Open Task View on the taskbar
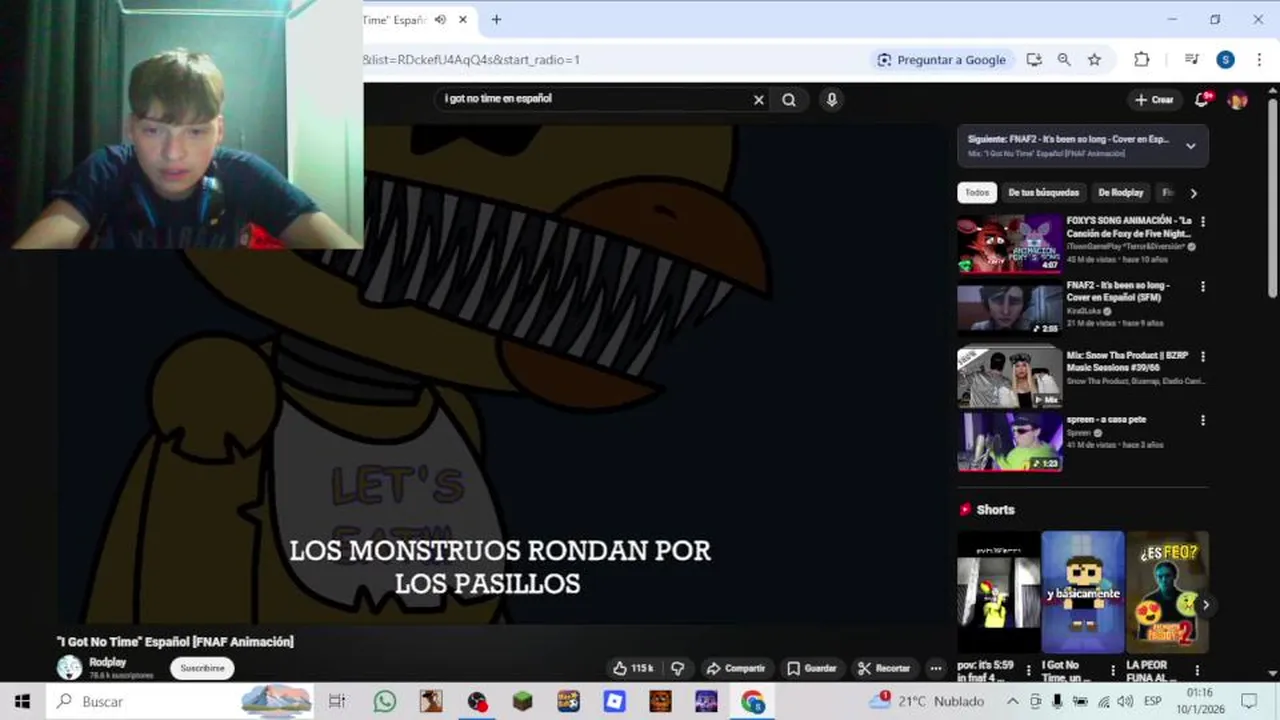 click(337, 701)
